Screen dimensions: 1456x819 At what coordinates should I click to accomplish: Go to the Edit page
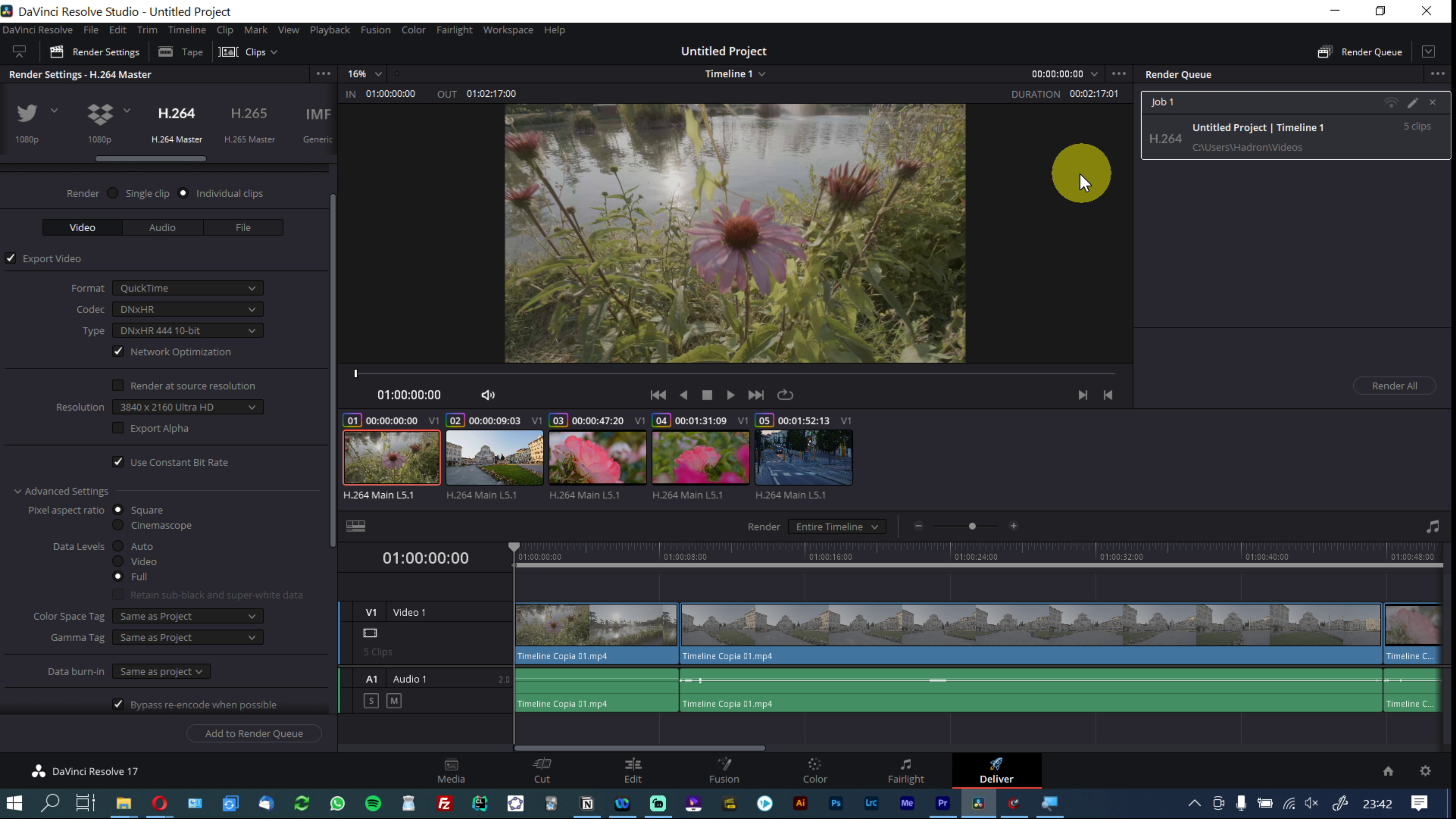632,771
